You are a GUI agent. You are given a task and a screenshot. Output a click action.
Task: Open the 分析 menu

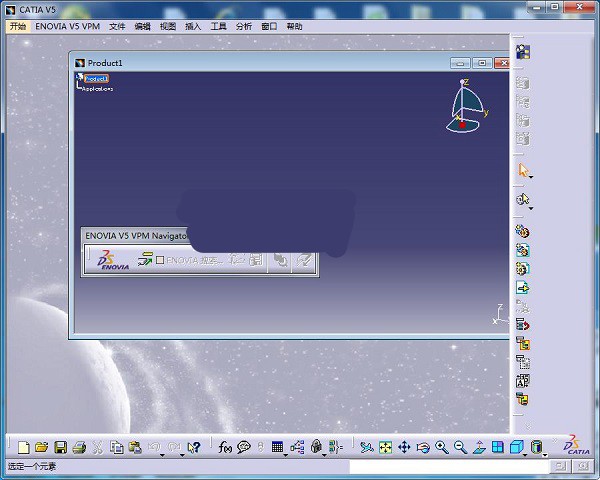pos(243,26)
